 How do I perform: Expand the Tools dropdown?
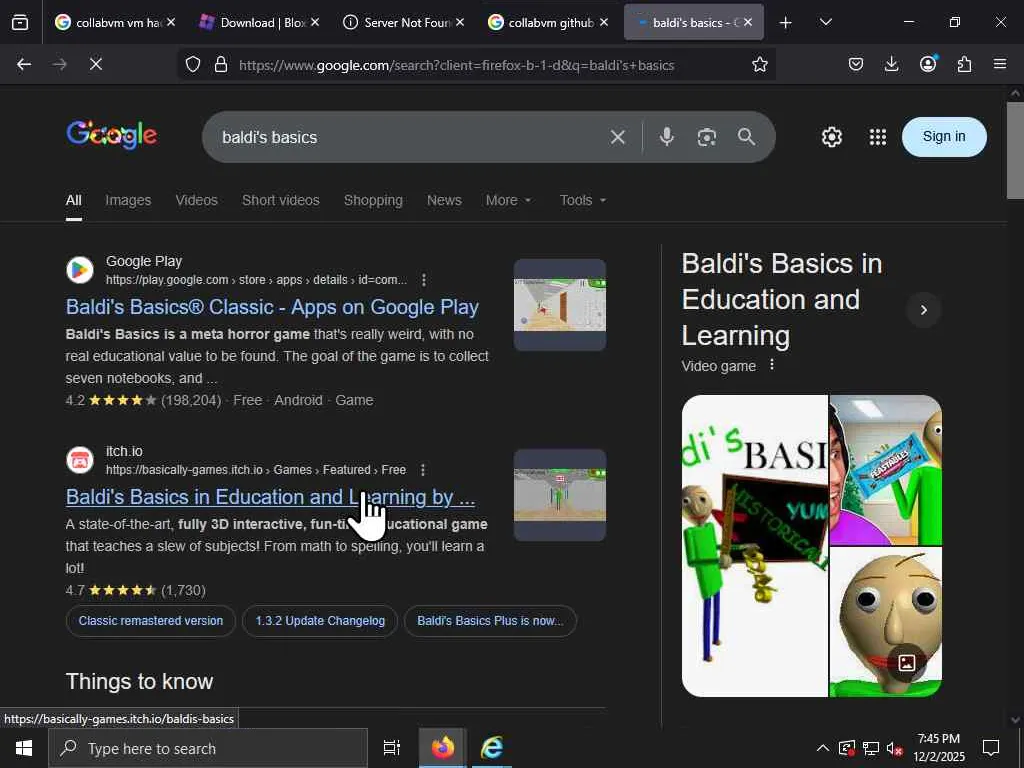(583, 200)
